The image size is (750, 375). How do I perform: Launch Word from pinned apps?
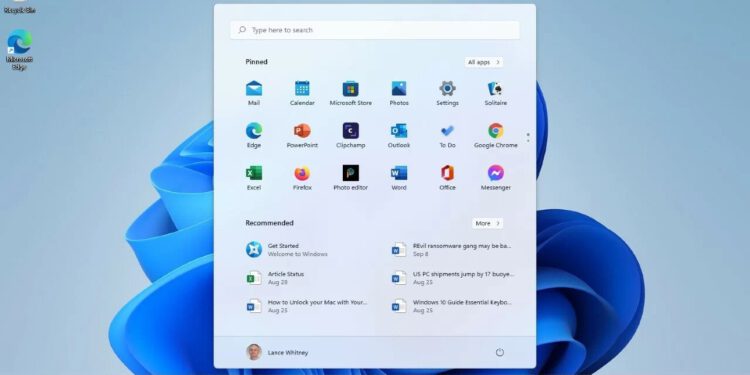point(399,178)
